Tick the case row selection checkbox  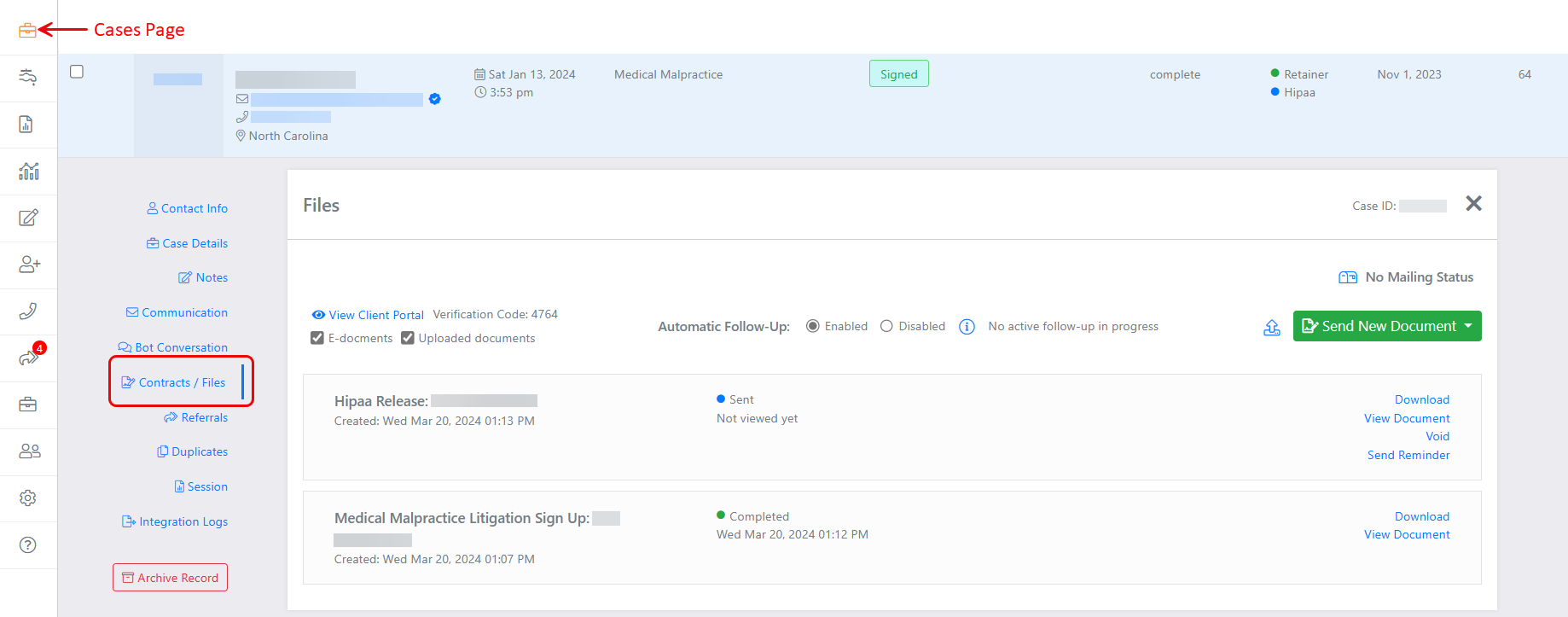point(77,72)
